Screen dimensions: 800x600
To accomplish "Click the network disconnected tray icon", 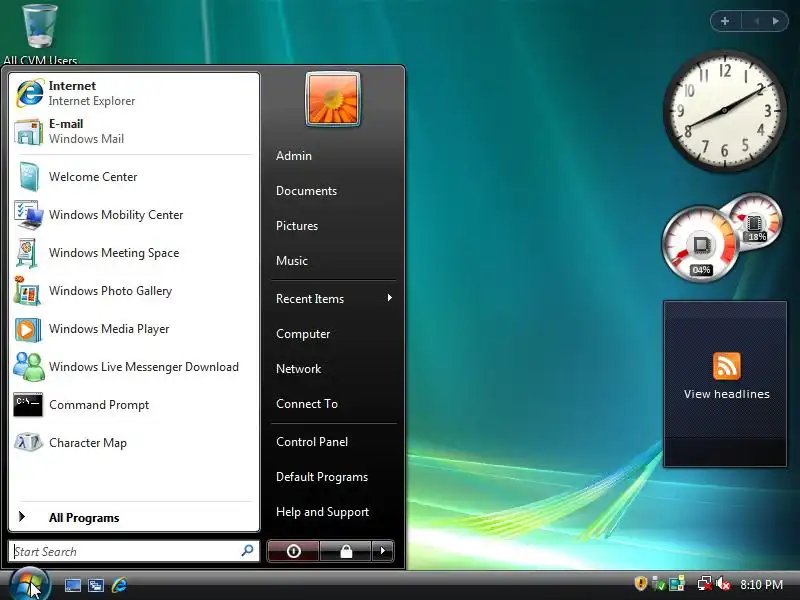I will click(x=705, y=584).
